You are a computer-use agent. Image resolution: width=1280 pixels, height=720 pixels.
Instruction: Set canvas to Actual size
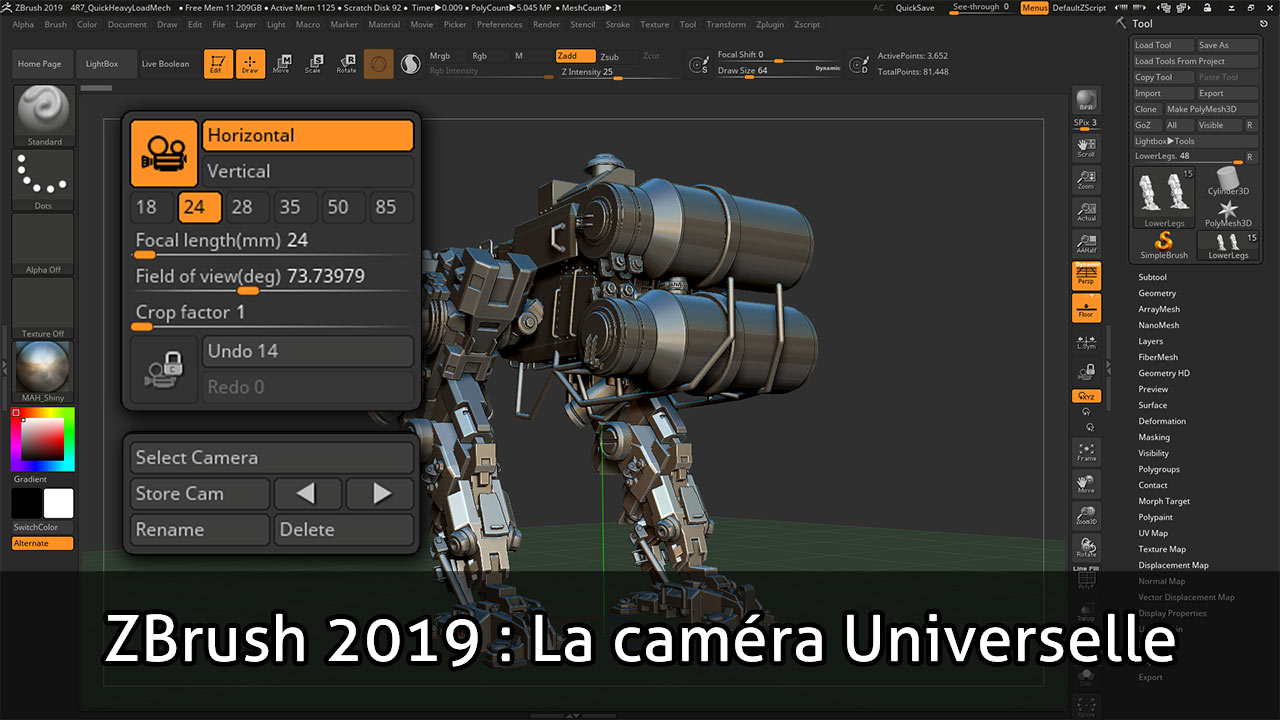(x=1086, y=211)
